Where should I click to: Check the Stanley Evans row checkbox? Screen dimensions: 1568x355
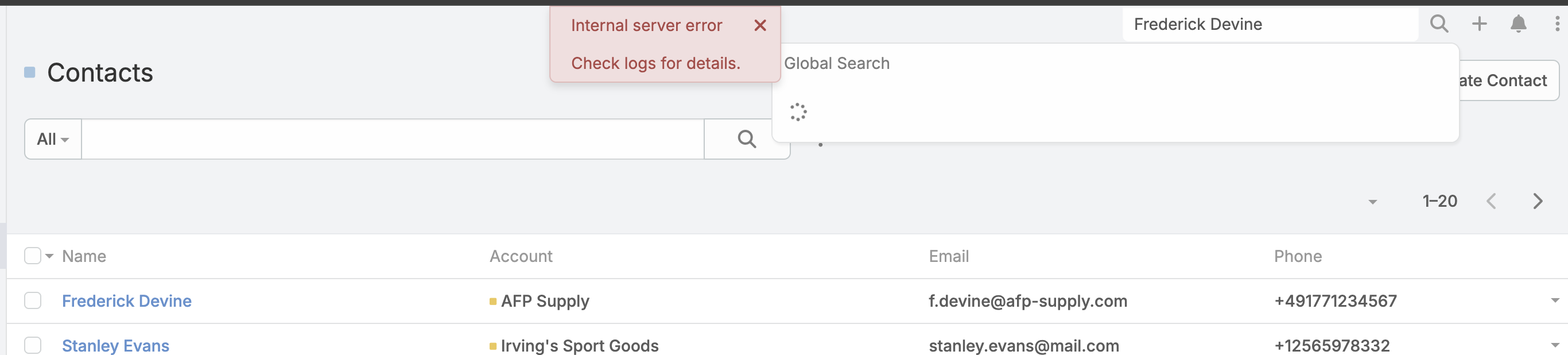point(33,345)
